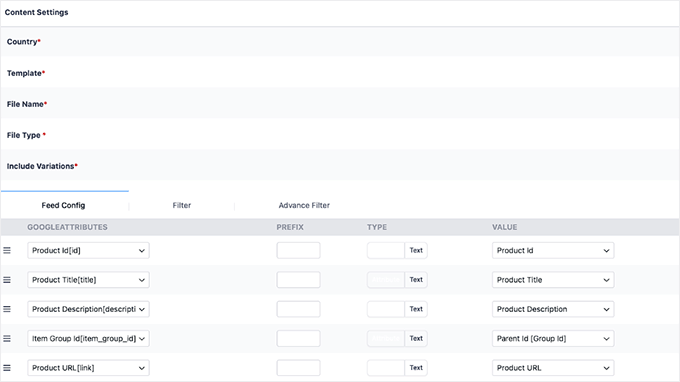This screenshot has height=382, width=680.
Task: Select Text type for Product Id row
Action: pyautogui.click(x=416, y=251)
